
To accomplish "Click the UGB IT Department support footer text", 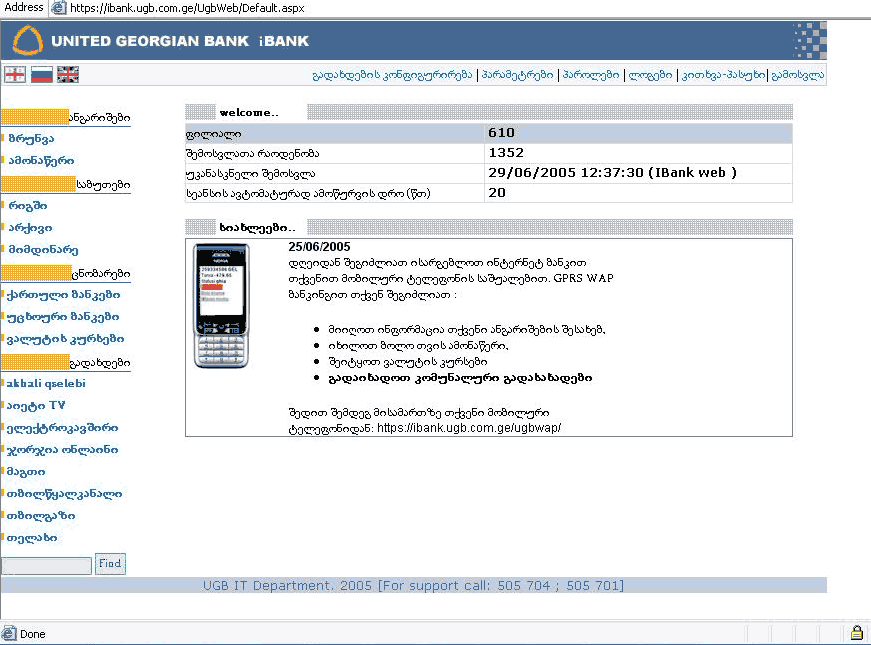I will 413,586.
